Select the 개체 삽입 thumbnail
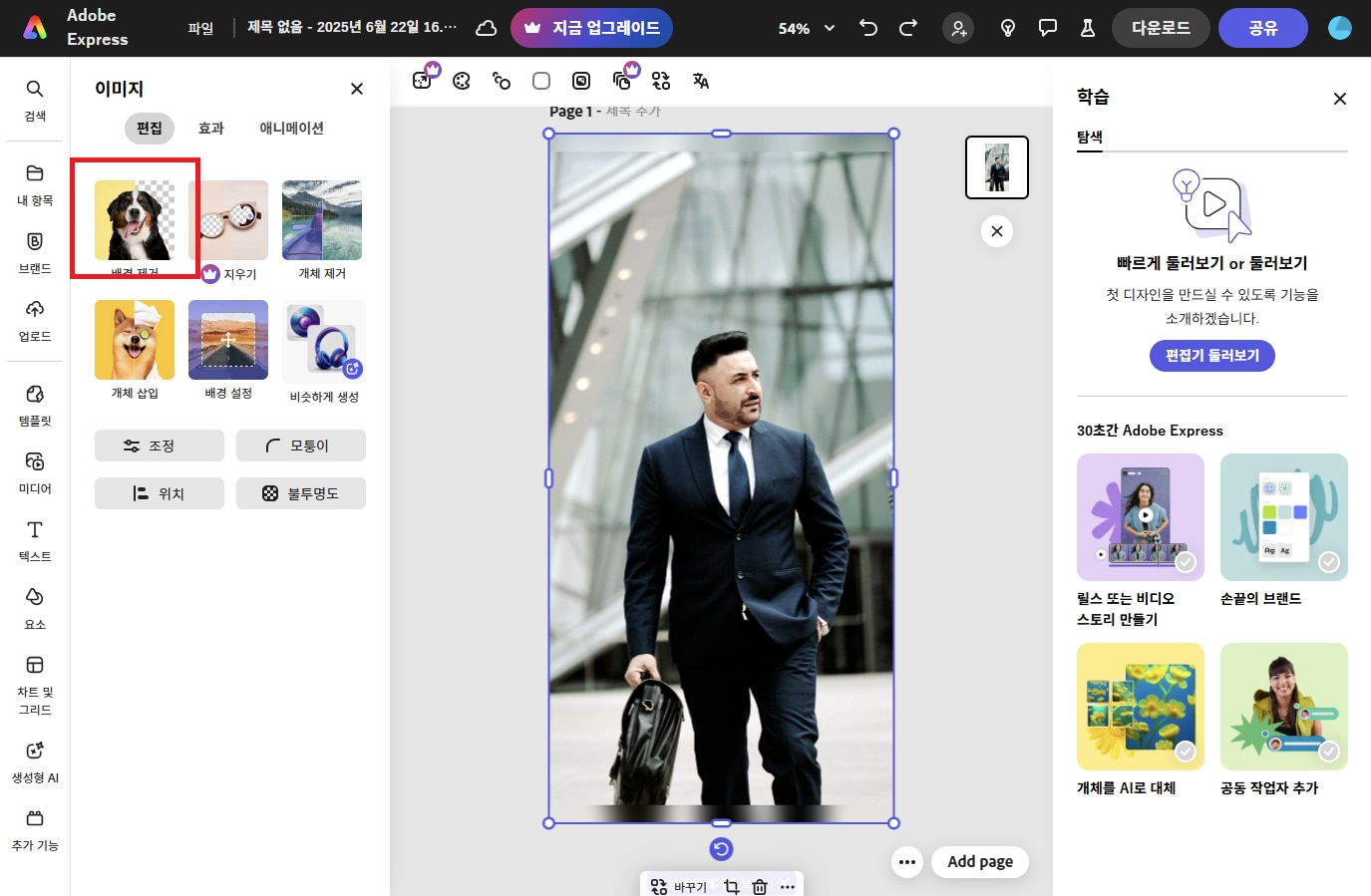This screenshot has height=896, width=1371. coord(135,340)
